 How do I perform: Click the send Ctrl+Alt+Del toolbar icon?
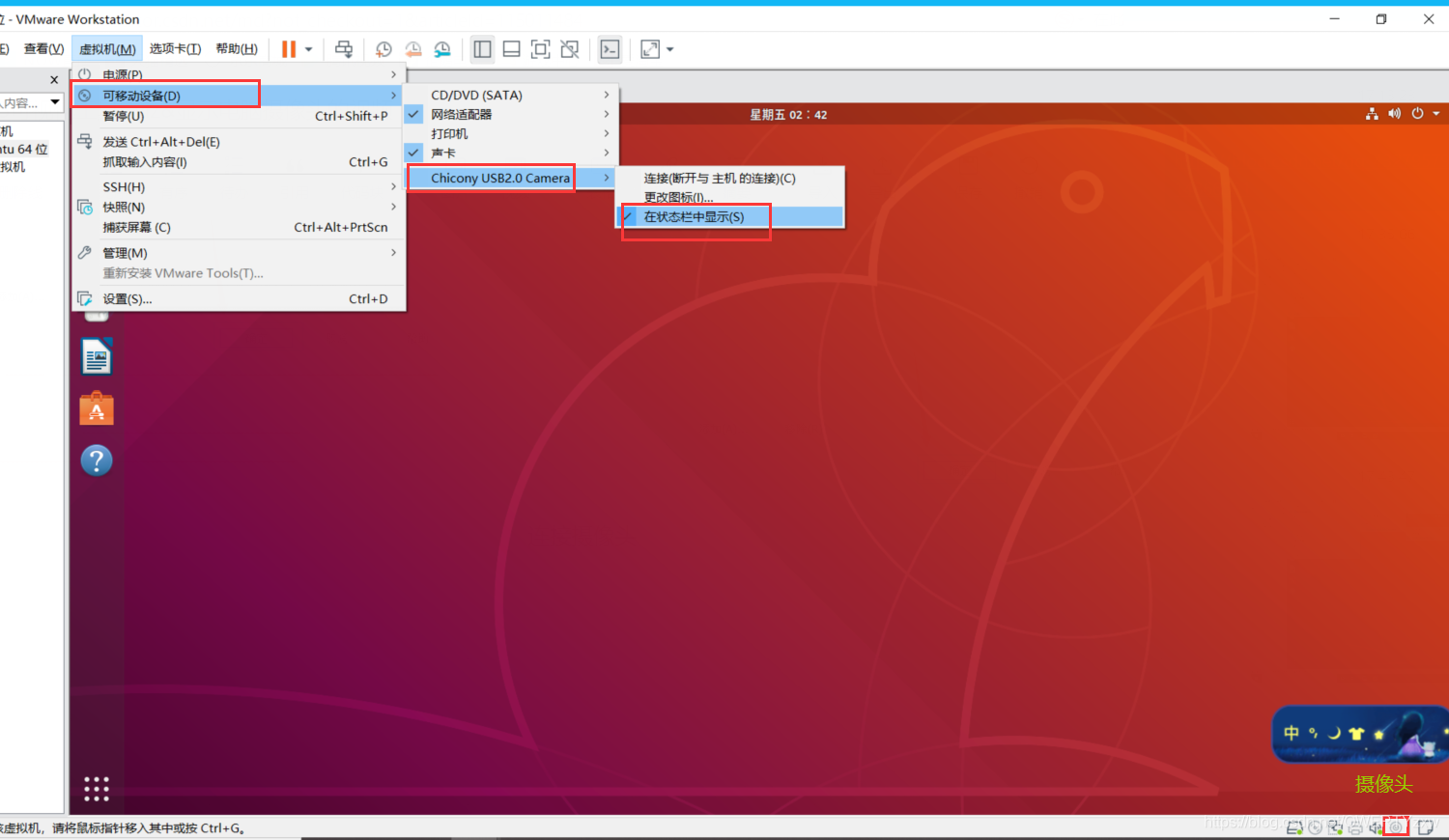[344, 49]
